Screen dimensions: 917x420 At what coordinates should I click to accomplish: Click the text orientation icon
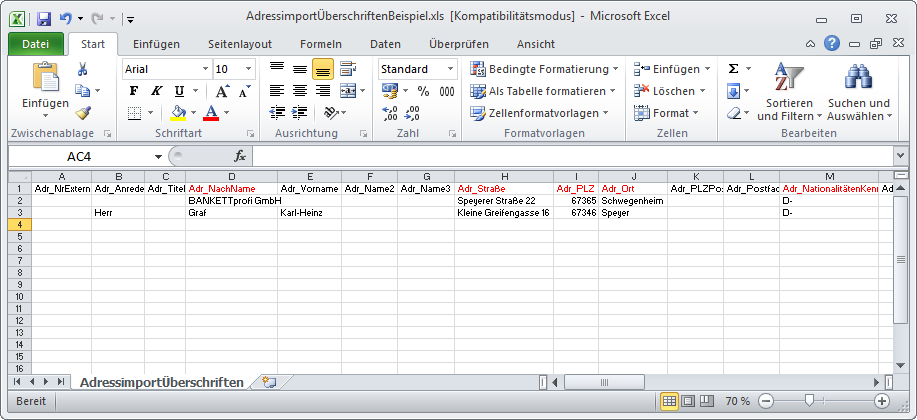coord(332,112)
